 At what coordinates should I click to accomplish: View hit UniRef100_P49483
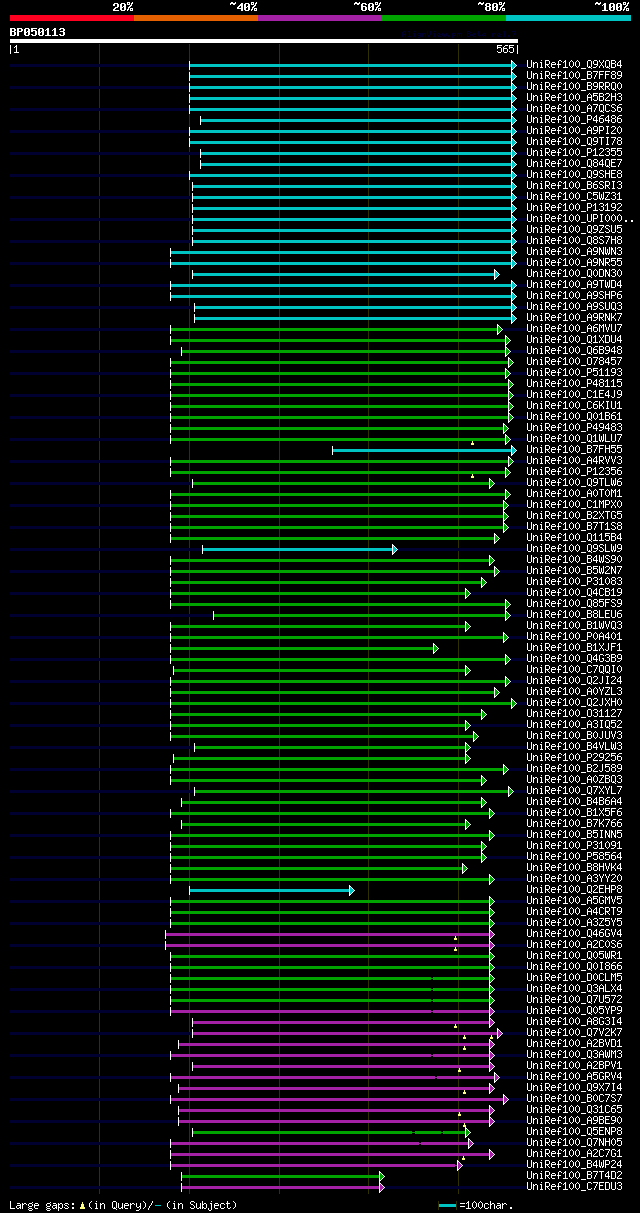[x=574, y=428]
